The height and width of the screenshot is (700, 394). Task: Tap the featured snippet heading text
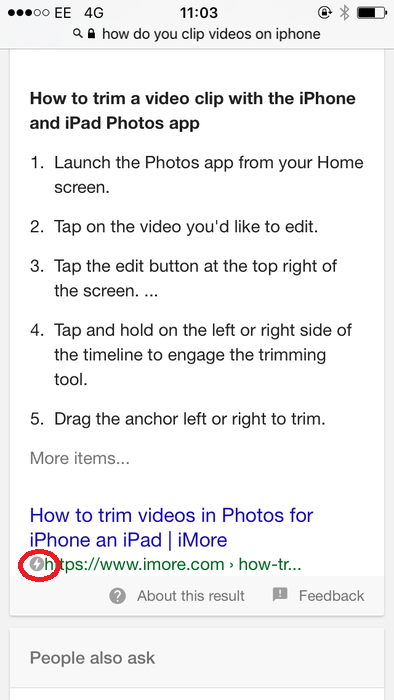point(192,110)
